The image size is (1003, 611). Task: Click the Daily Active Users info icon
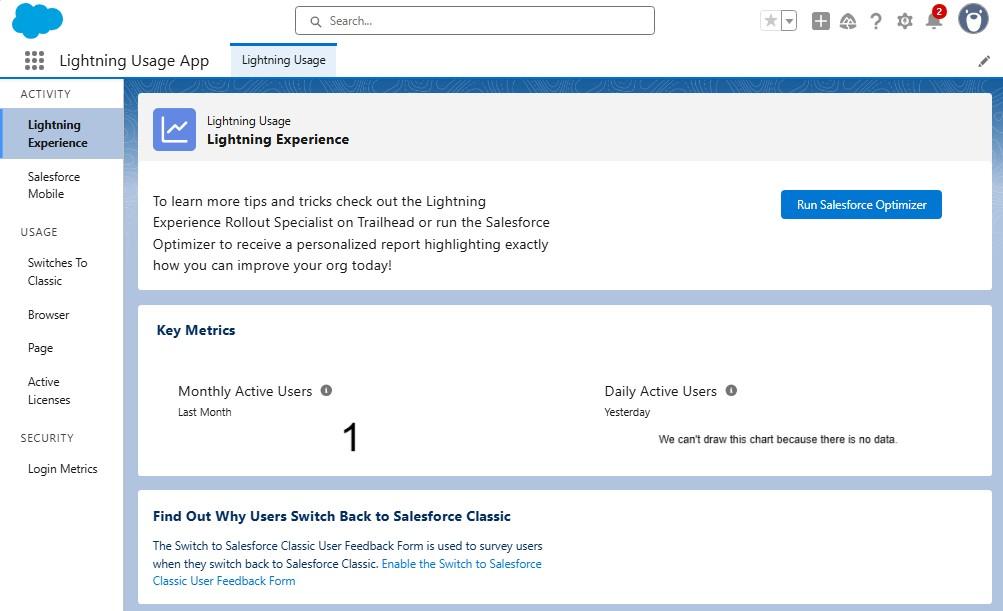pyautogui.click(x=731, y=390)
